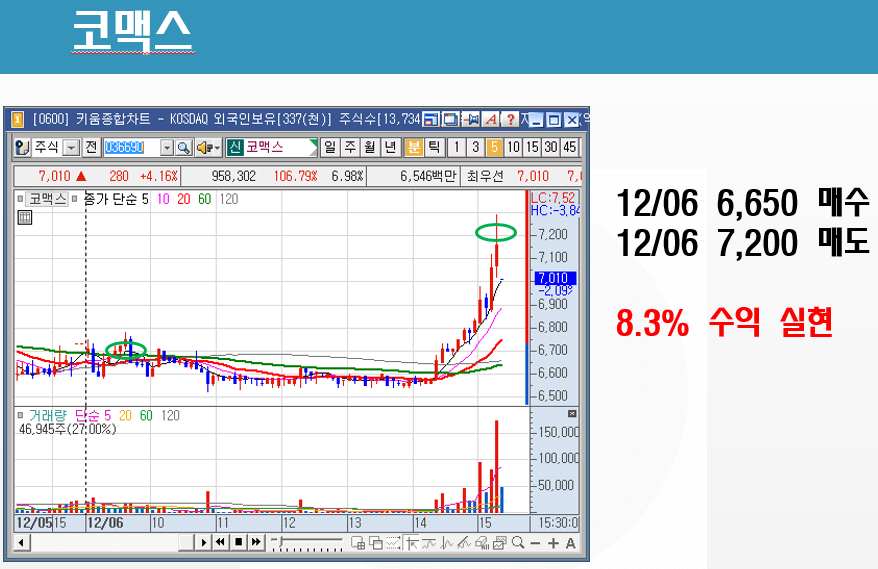Image resolution: width=878 pixels, height=569 pixels.
Task: Click the 12/06 date marker on time axis
Action: [105, 523]
